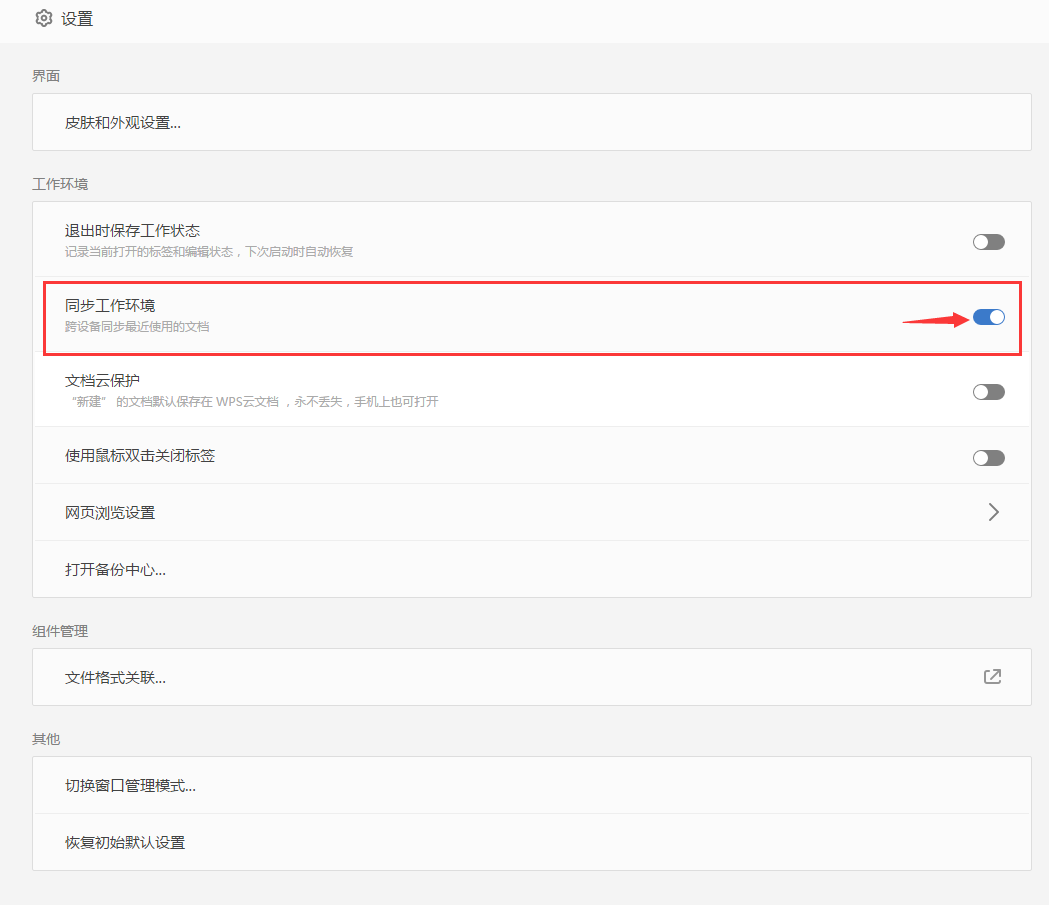Screen dimensions: 1049x905
Task: Open 皮肤和外观设置 option
Action: coord(532,122)
